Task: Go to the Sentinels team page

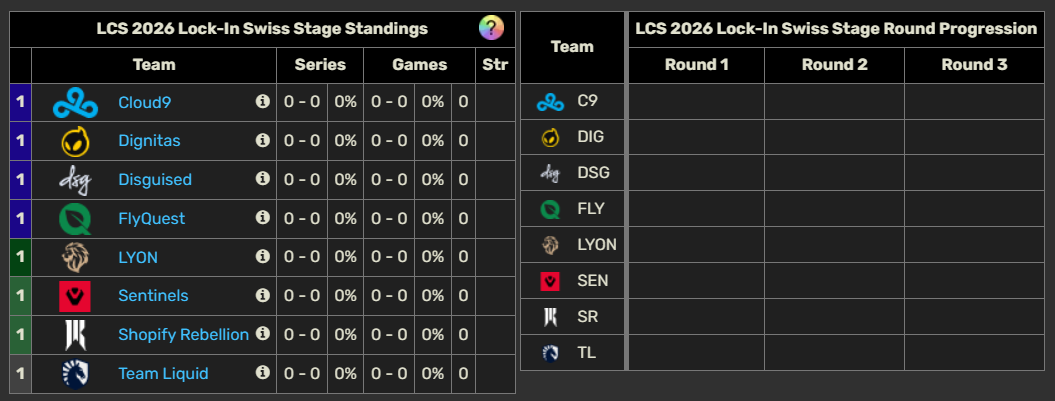Action: pos(153,296)
